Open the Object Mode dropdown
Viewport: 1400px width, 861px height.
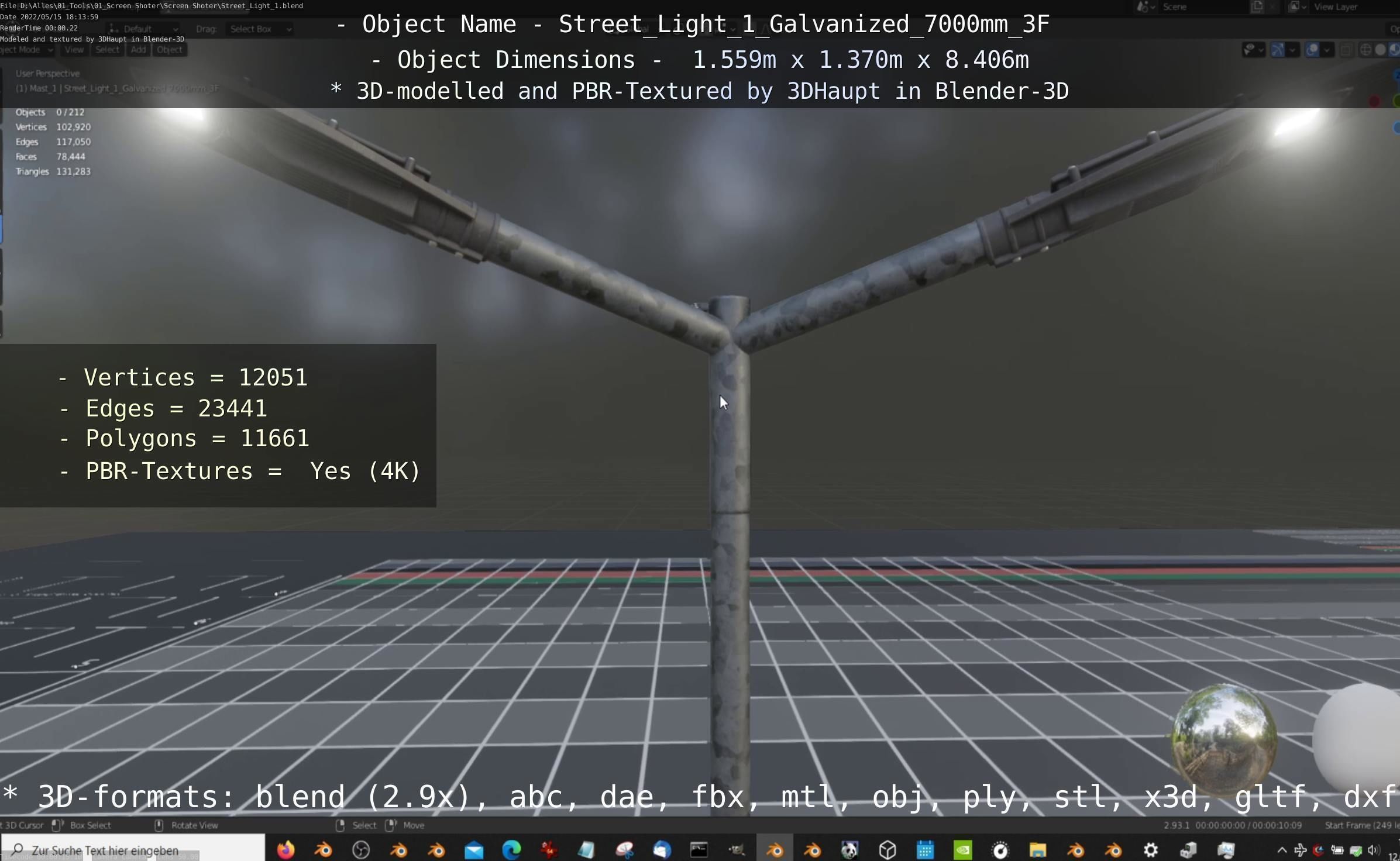click(27, 50)
